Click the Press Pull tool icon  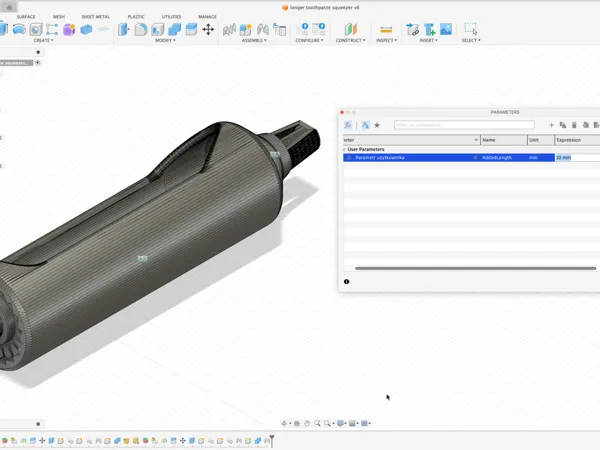click(x=124, y=29)
